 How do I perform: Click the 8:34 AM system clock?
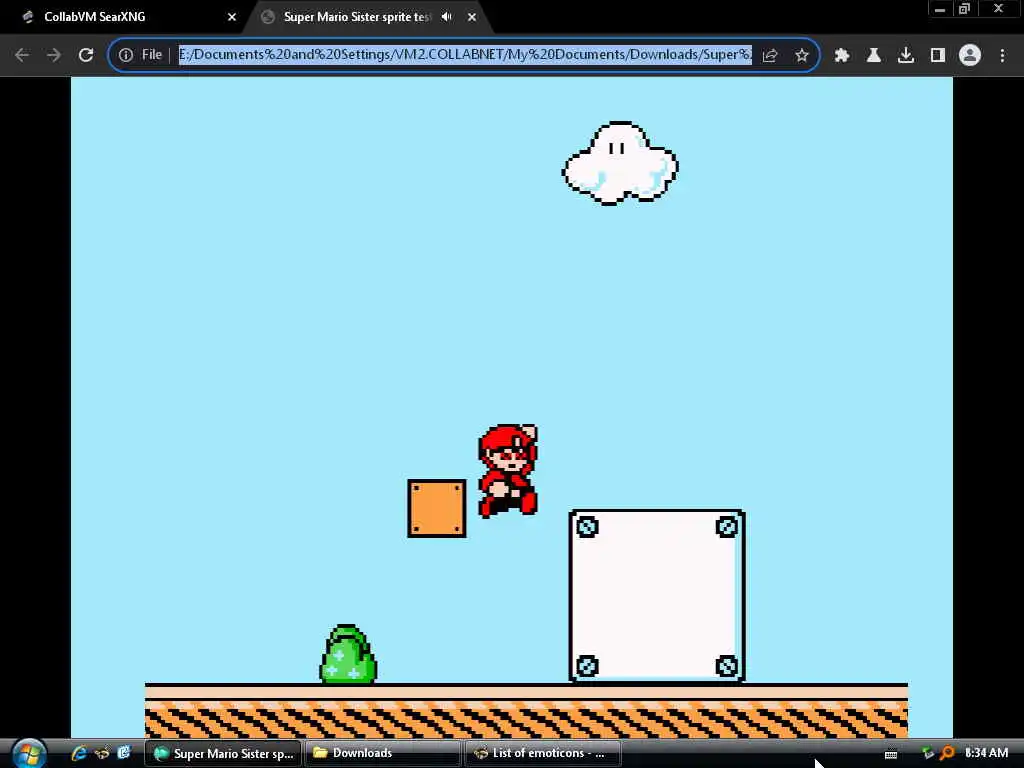click(x=986, y=753)
